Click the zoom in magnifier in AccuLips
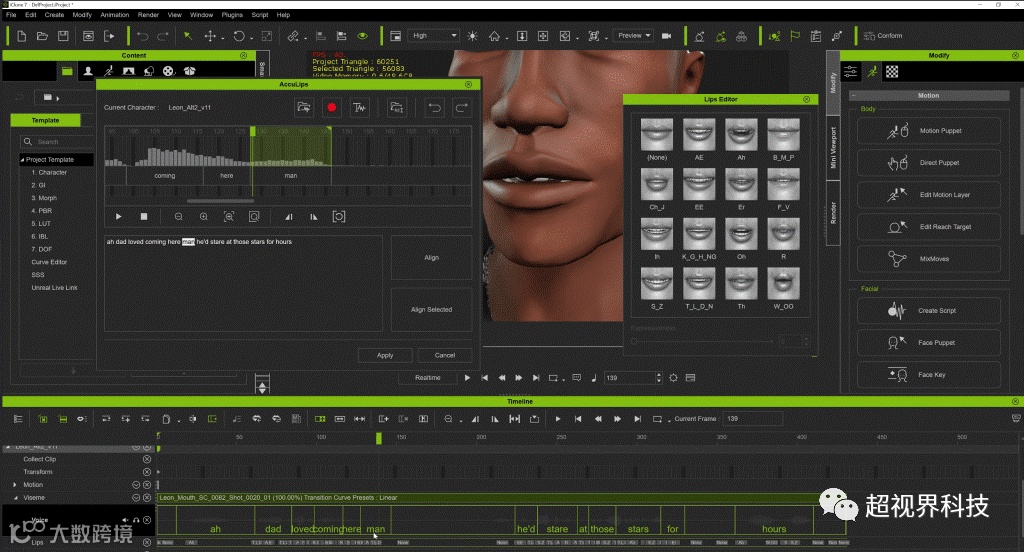Viewport: 1024px width, 552px height. 204,216
